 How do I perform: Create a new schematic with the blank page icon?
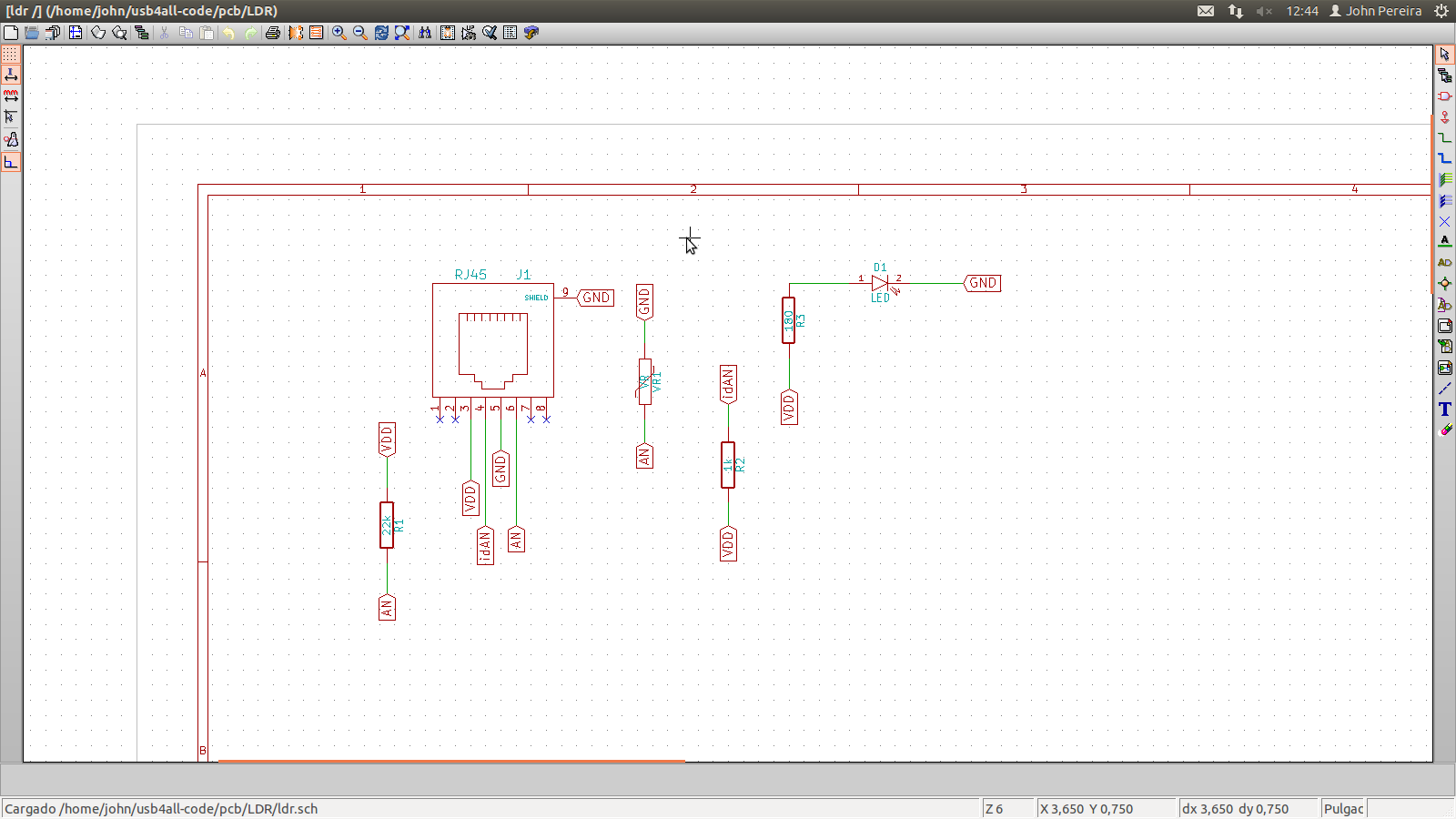tap(10, 33)
